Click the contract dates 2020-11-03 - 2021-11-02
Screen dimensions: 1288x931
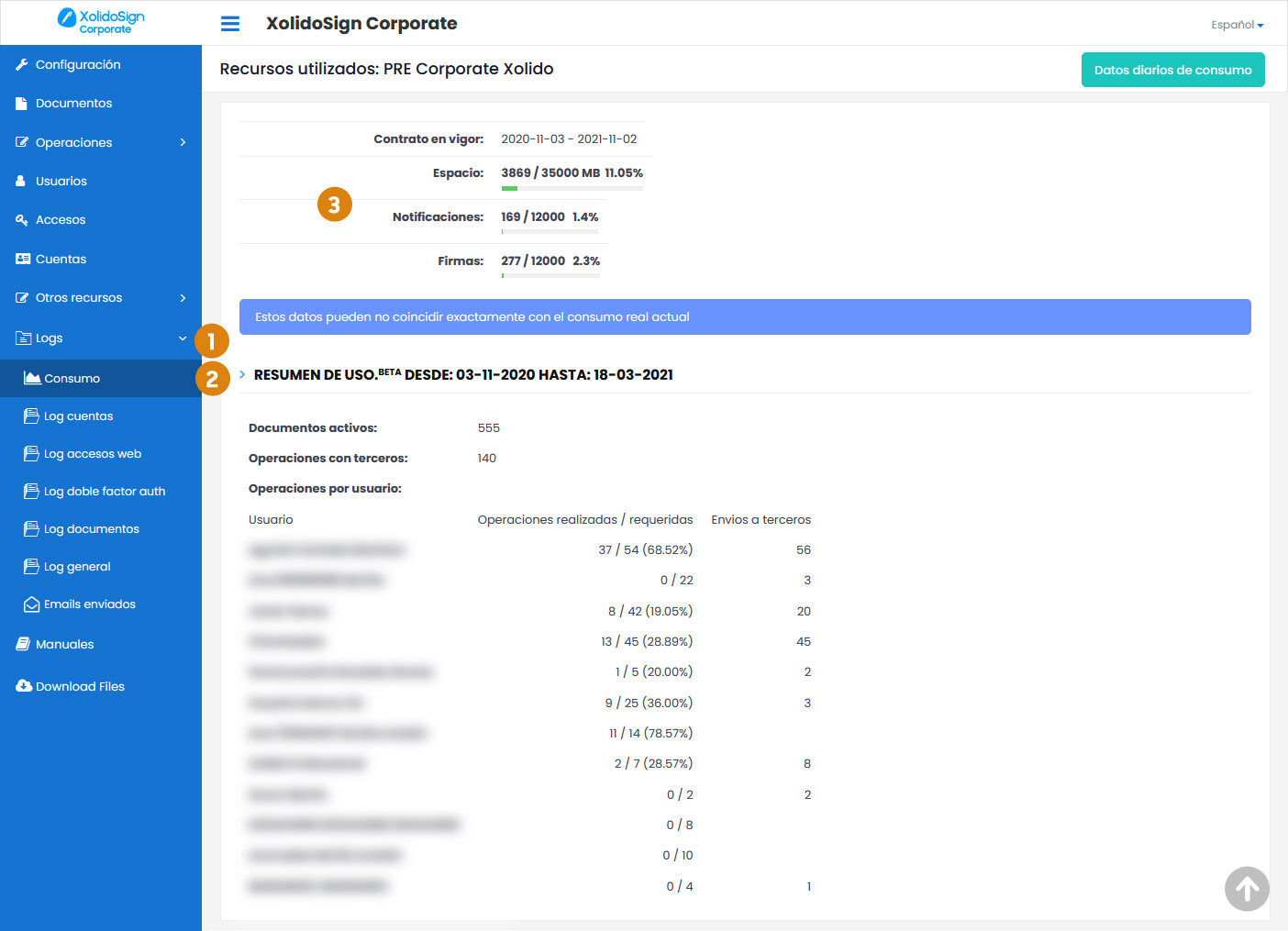click(569, 139)
